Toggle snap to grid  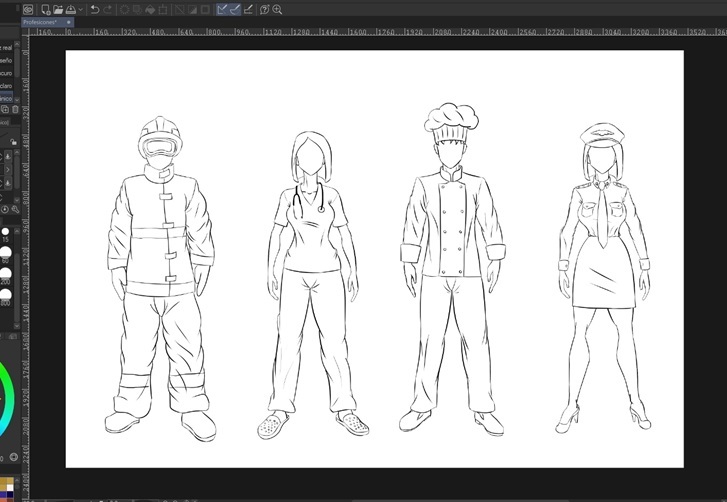(248, 9)
